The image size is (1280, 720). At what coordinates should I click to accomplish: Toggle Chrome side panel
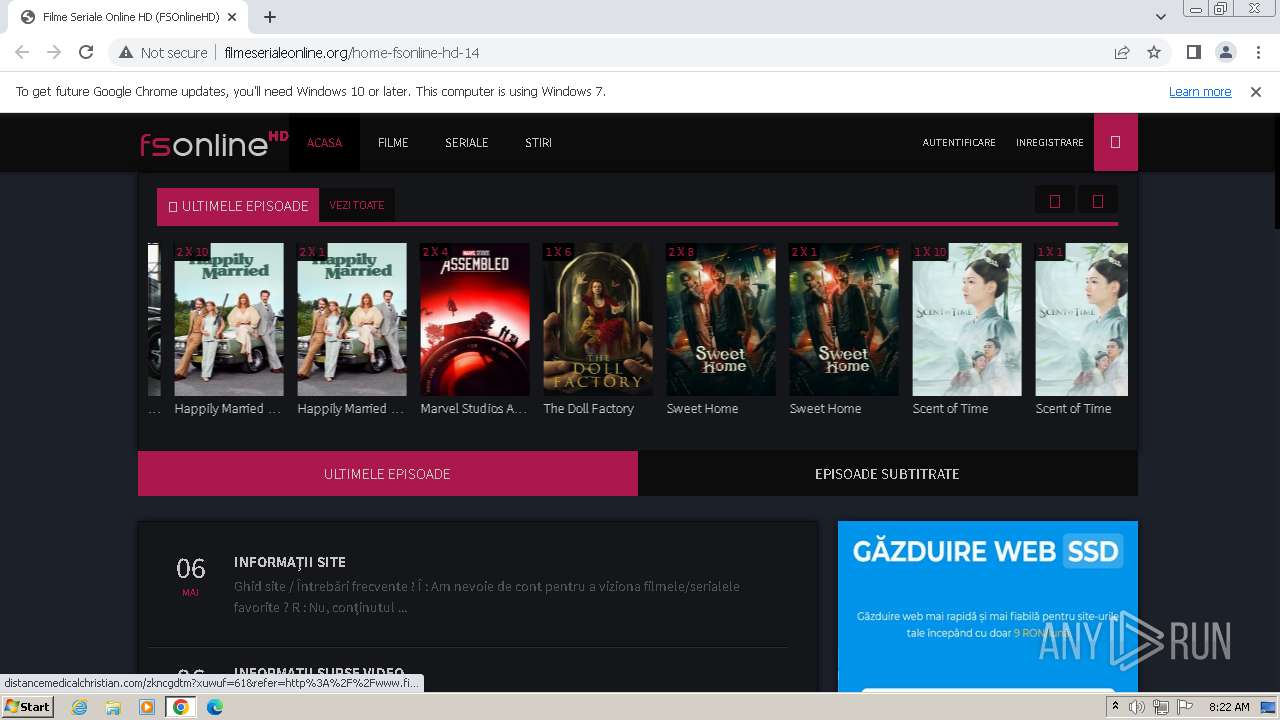point(1193,52)
